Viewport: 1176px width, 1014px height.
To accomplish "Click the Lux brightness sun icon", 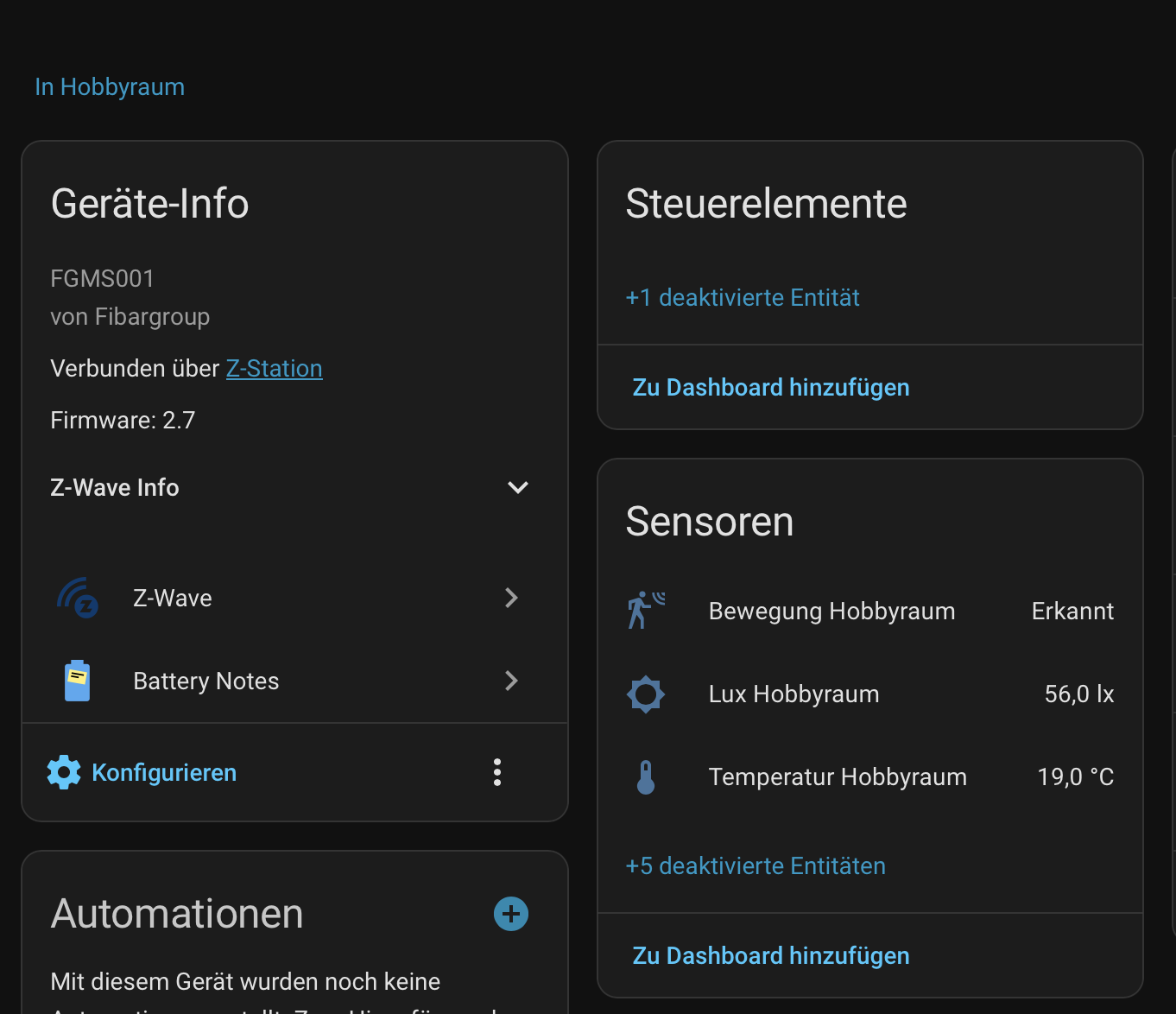I will point(646,694).
